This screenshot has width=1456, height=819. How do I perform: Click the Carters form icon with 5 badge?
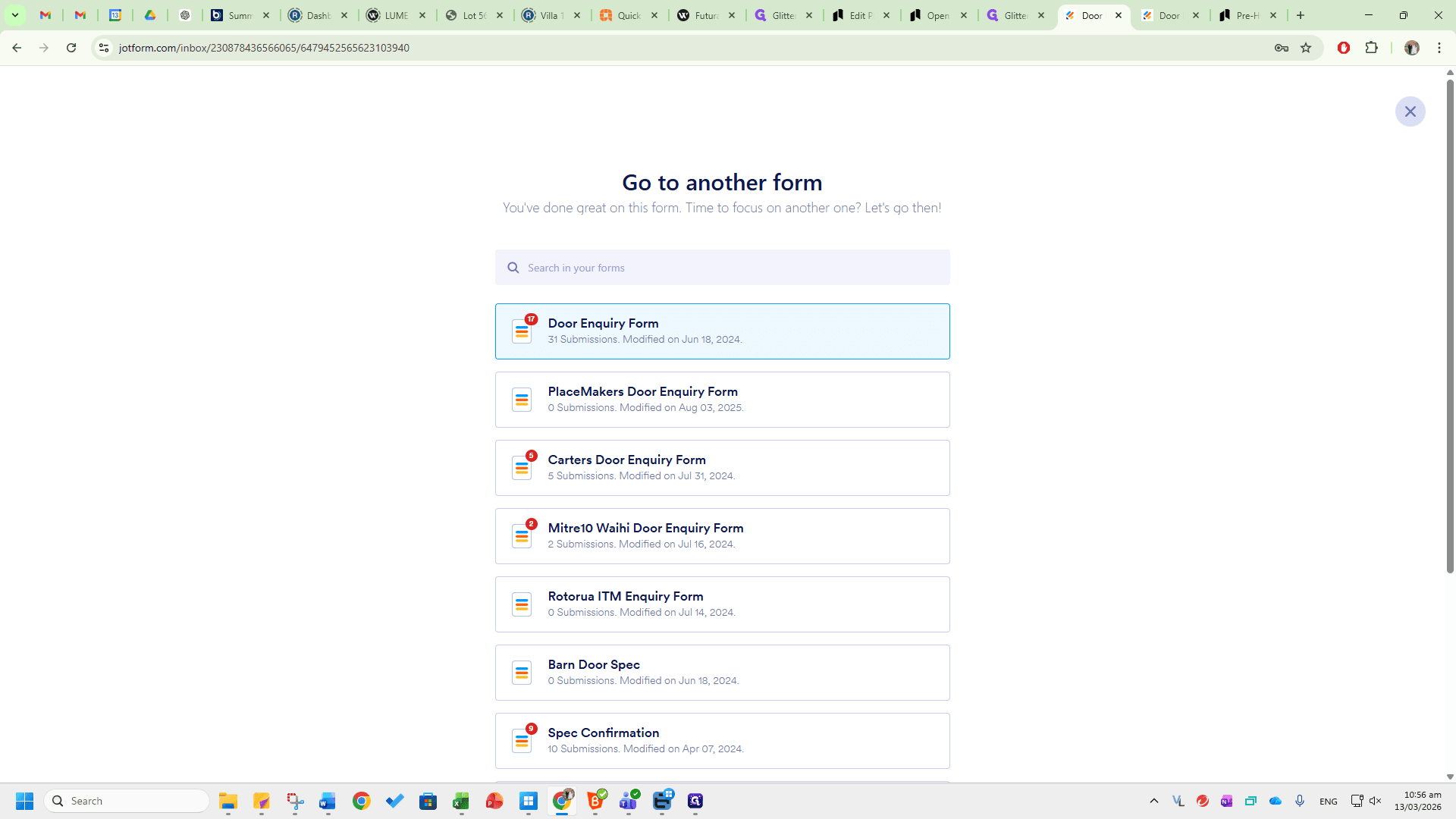pos(522,468)
